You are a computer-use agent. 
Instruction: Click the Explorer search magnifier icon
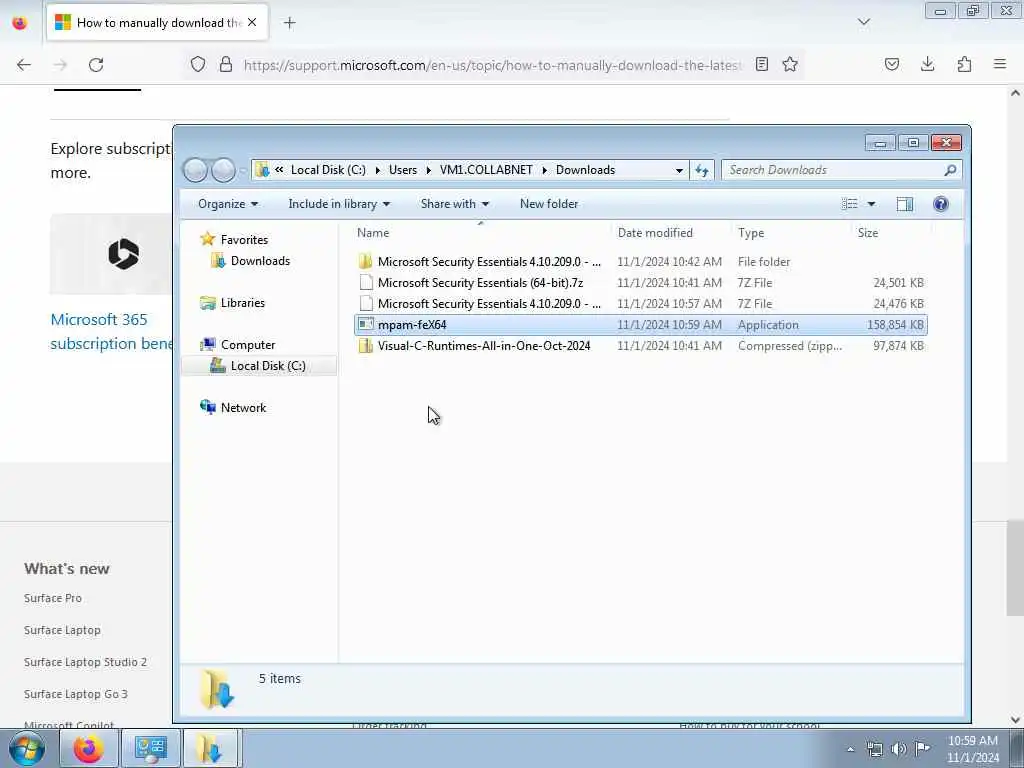tap(950, 170)
